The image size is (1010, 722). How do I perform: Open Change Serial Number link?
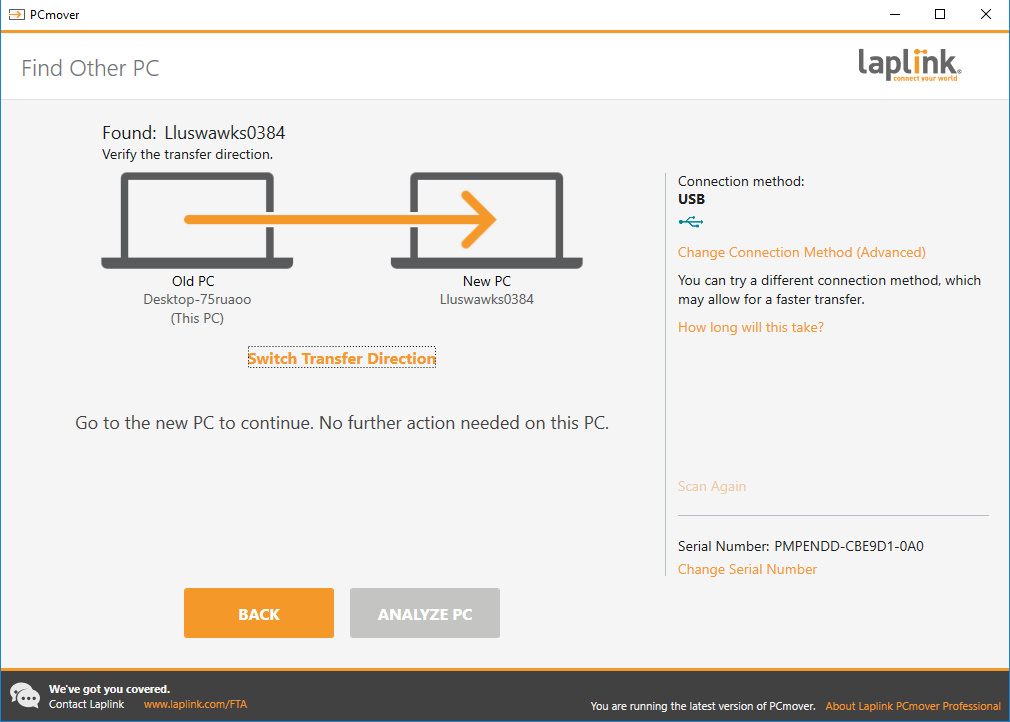coord(747,569)
